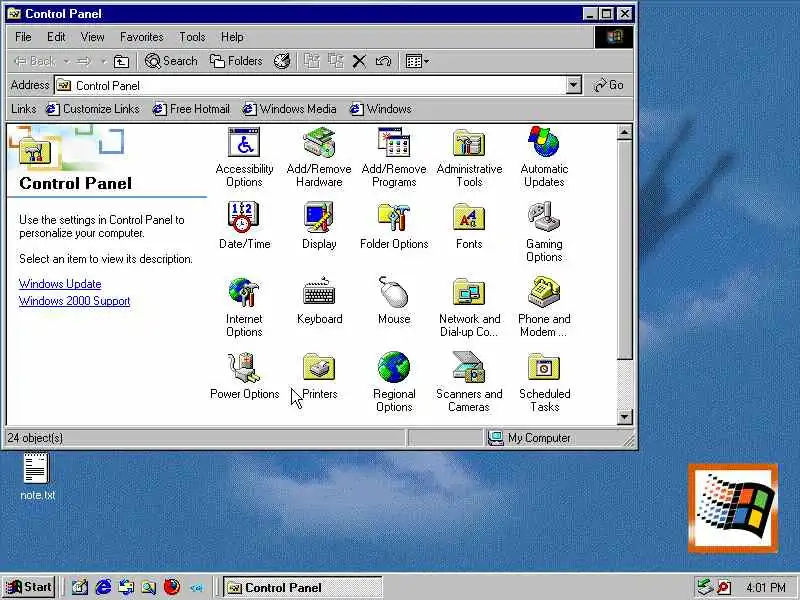Follow the Windows Update link
The width and height of the screenshot is (800, 600).
click(x=60, y=284)
